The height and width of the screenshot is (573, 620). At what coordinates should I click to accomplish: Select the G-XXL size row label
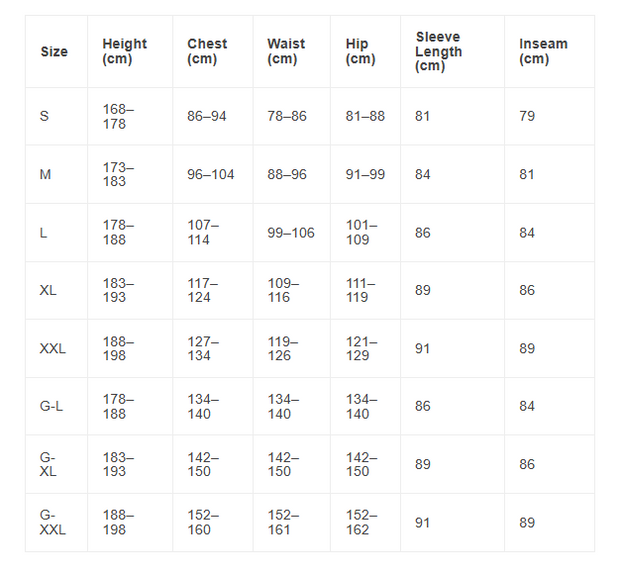tap(53, 522)
